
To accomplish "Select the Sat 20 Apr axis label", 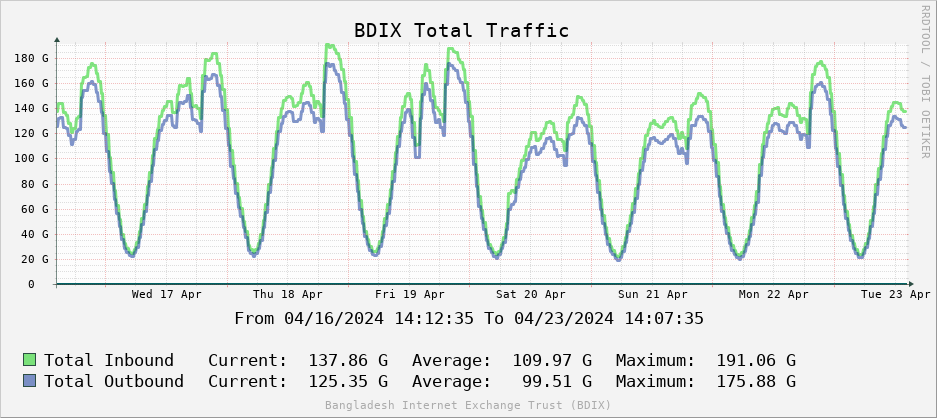I will point(531,295).
